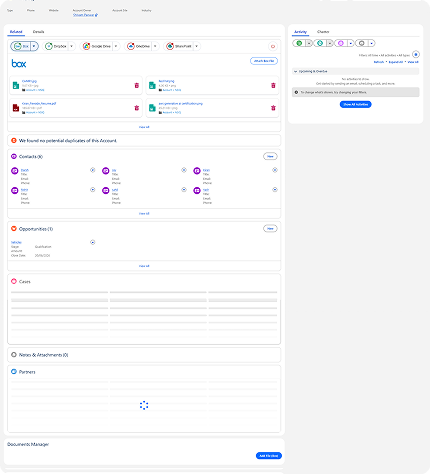Click the New Task icon in Activity
This screenshot has width=431, height=475.
pyautogui.click(x=299, y=43)
